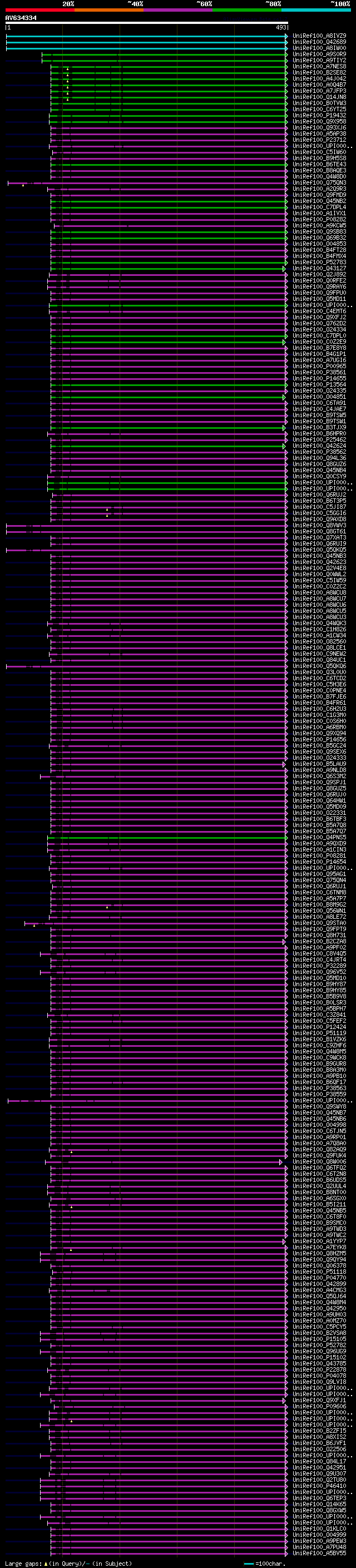Open hit UniRef100_A9S0R9
Image resolution: width=356 pixels, height=1568 pixels.
[319, 54]
